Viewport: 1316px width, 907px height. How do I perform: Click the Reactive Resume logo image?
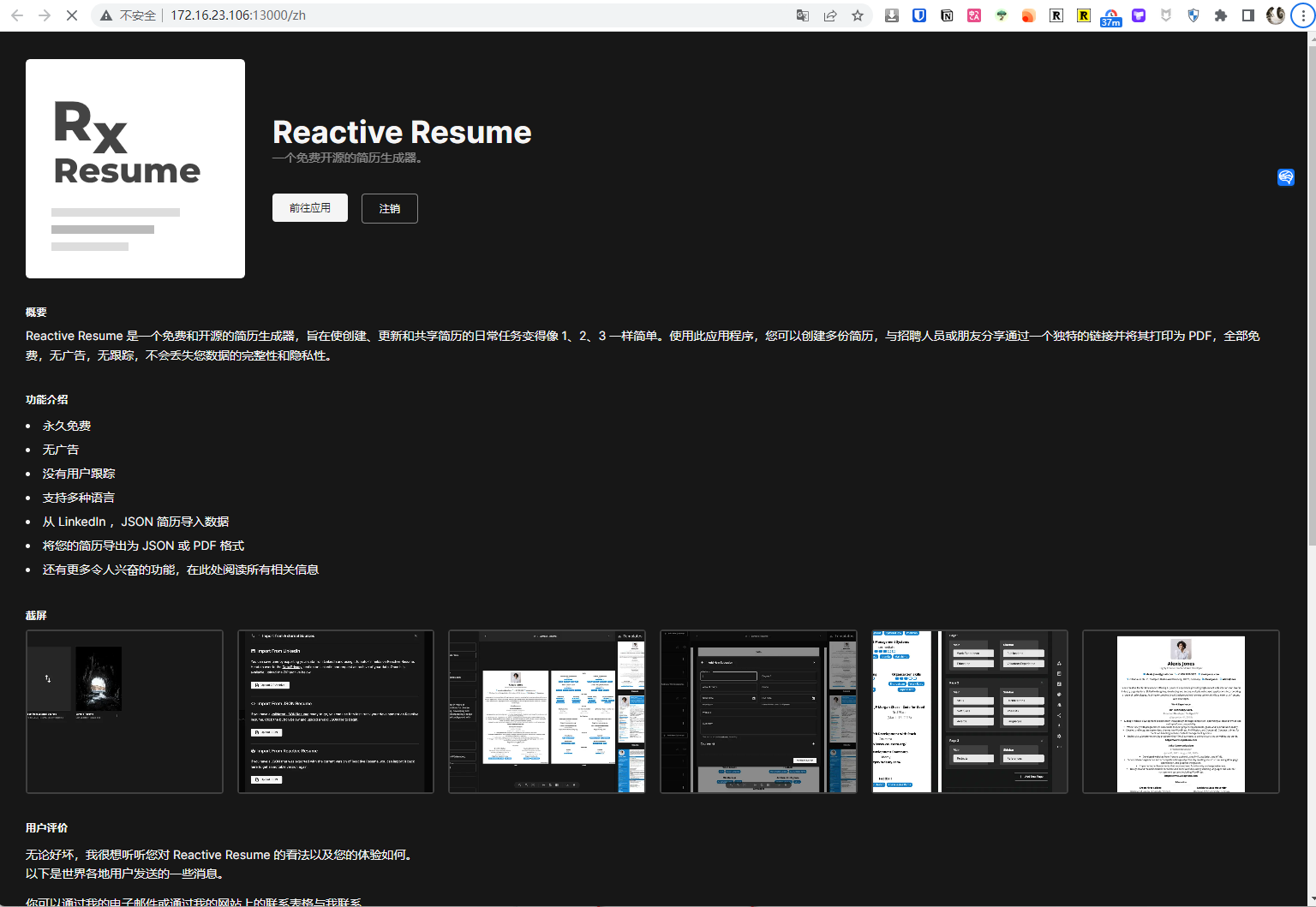[x=135, y=169]
